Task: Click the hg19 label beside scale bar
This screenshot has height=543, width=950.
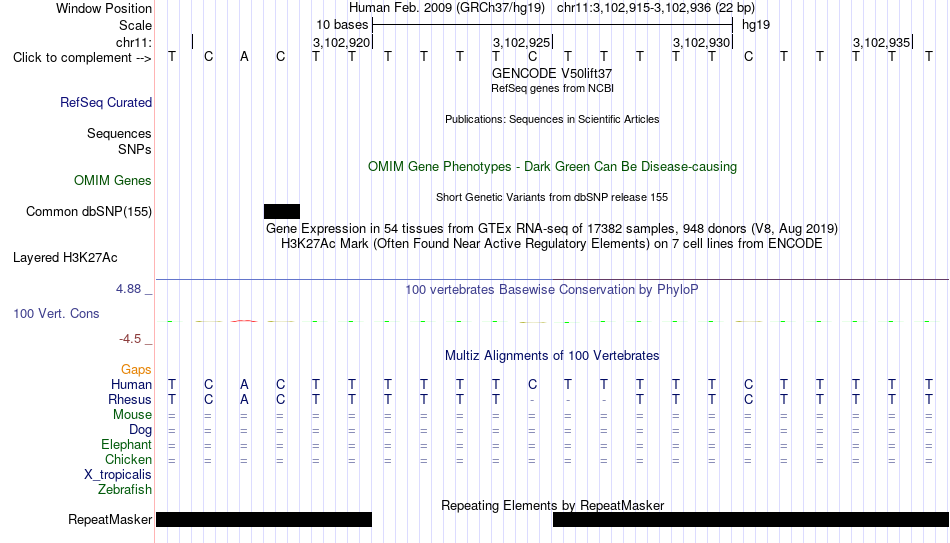Action: 756,25
